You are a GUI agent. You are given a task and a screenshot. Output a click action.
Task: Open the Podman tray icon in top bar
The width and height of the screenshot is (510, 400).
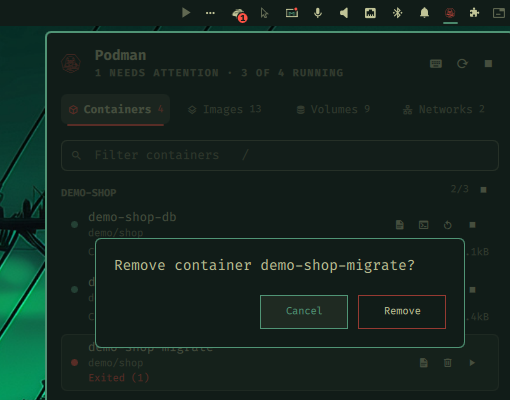tap(450, 13)
